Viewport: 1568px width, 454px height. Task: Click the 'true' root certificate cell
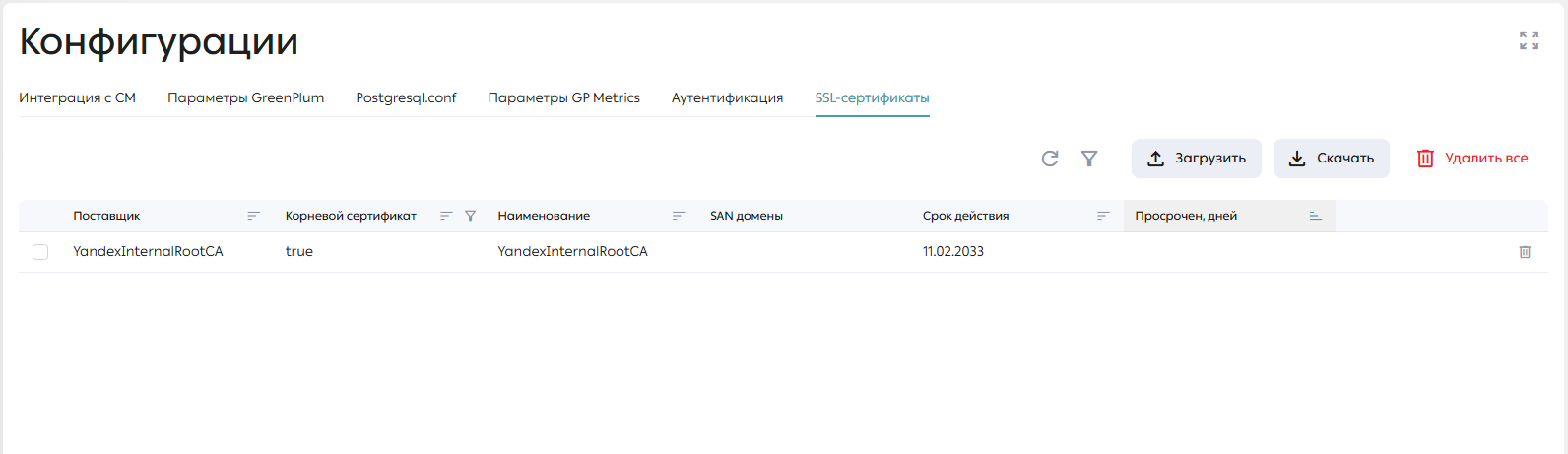point(299,252)
